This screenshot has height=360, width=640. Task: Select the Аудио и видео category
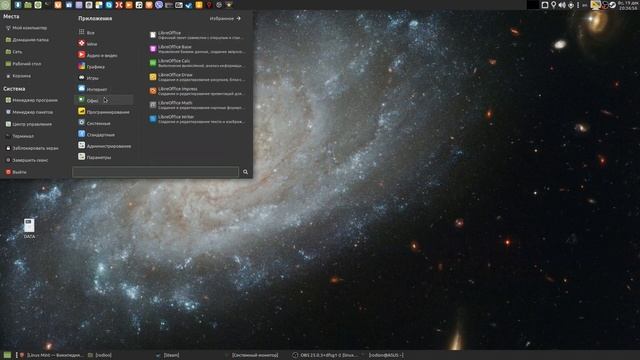[x=104, y=55]
